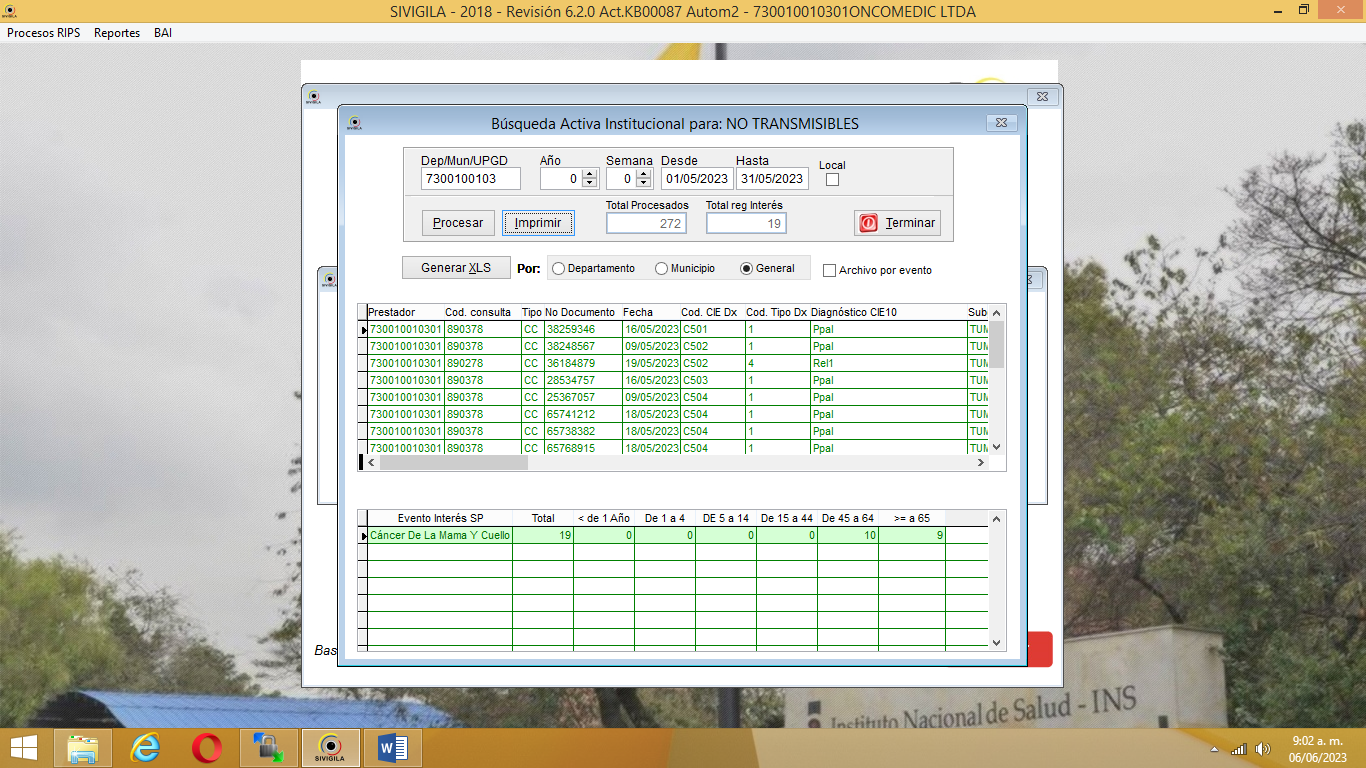Open File Explorer from the taskbar
Image resolution: width=1366 pixels, height=768 pixels.
(x=82, y=748)
